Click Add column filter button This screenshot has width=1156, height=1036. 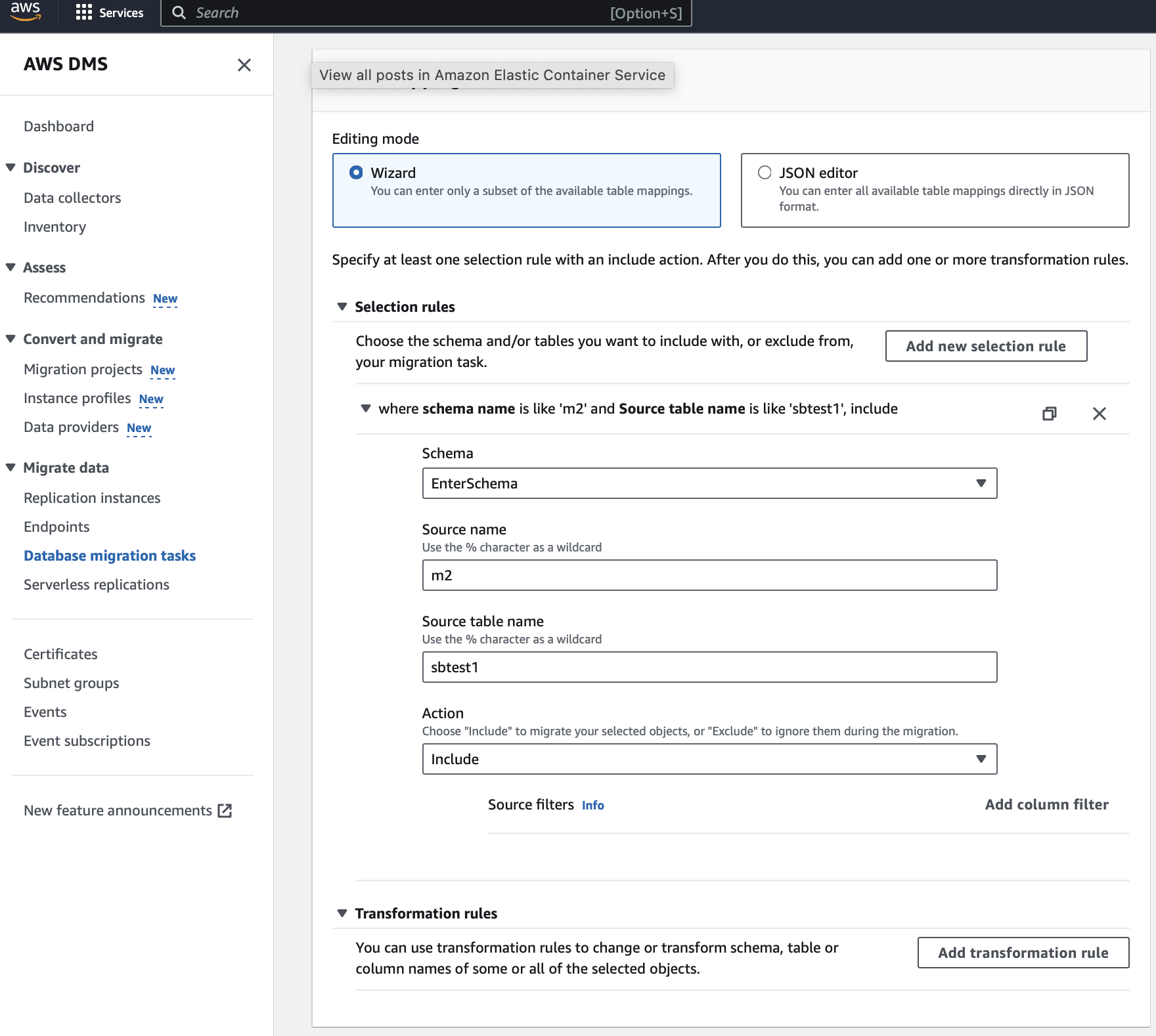[x=1047, y=804]
